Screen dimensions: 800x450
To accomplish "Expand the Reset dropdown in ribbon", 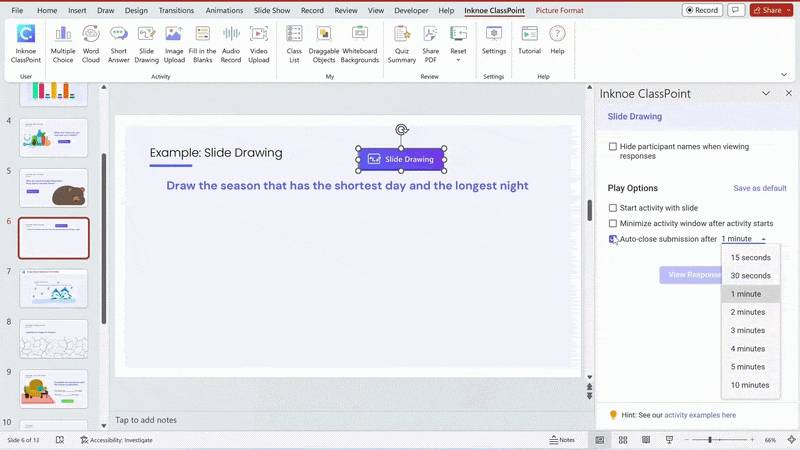I will click(458, 59).
